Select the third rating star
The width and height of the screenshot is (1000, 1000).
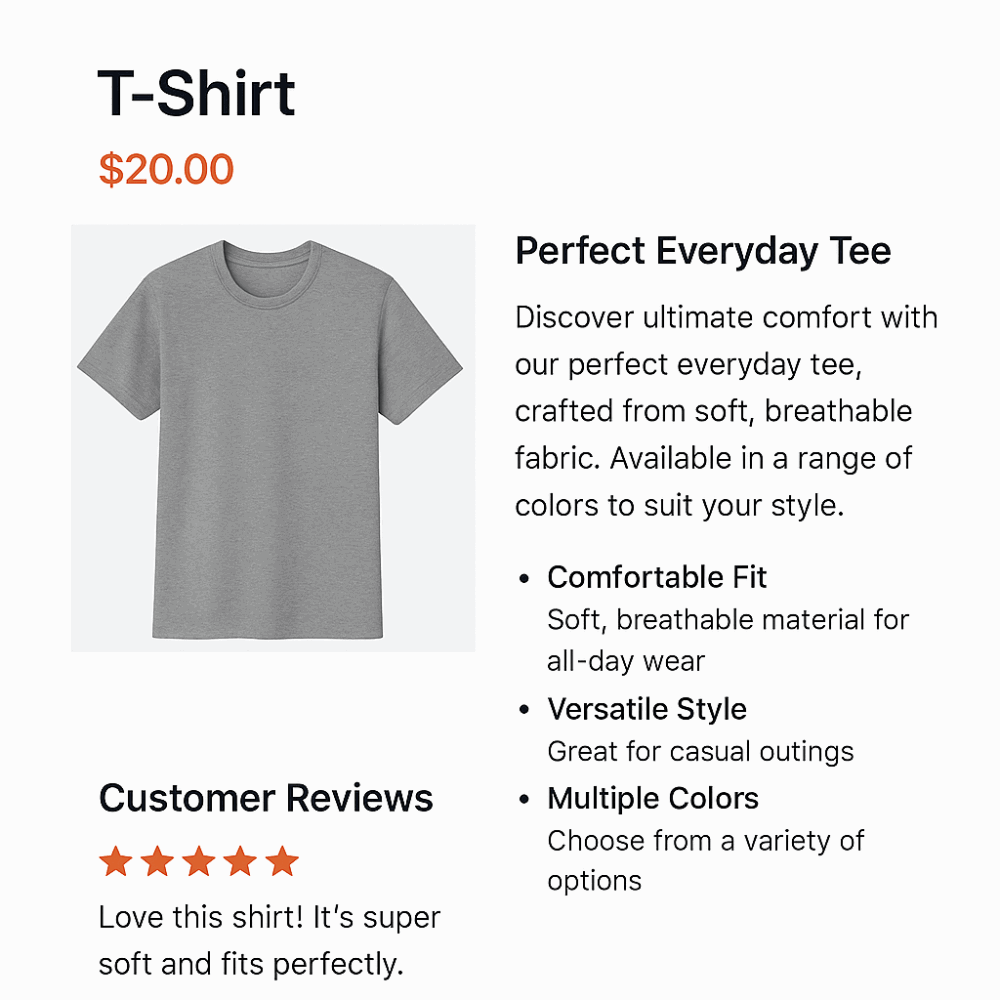[x=199, y=861]
